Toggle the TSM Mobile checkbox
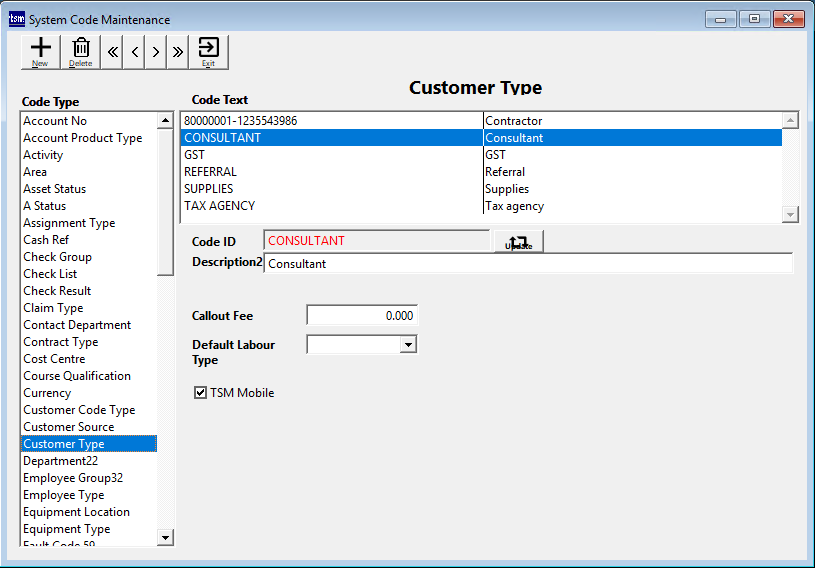 pyautogui.click(x=200, y=392)
